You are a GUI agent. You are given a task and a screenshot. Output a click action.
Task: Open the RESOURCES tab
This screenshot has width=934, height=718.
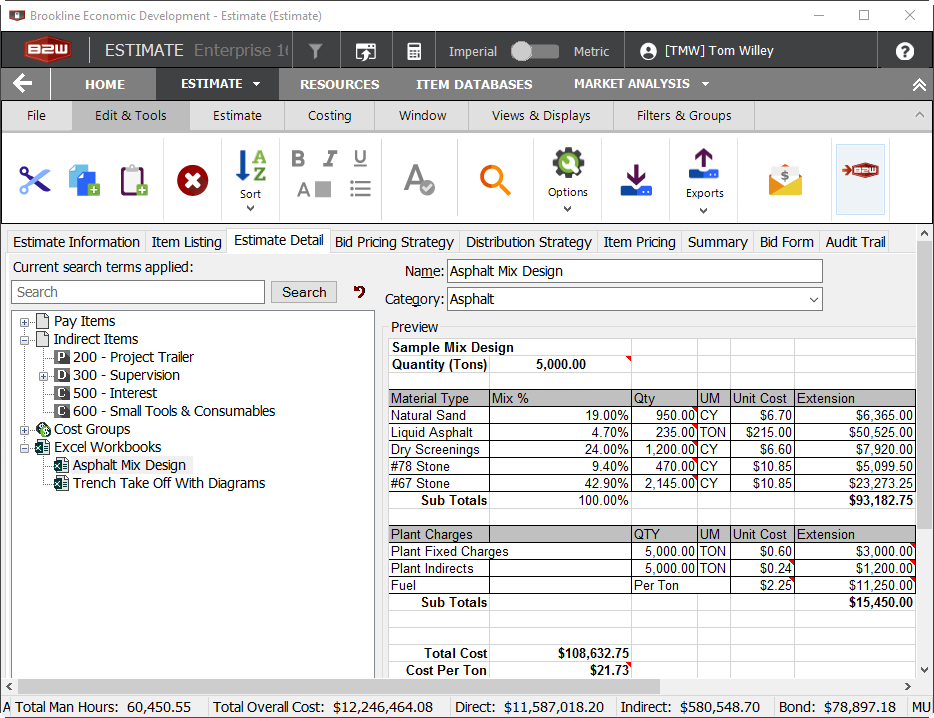point(340,85)
